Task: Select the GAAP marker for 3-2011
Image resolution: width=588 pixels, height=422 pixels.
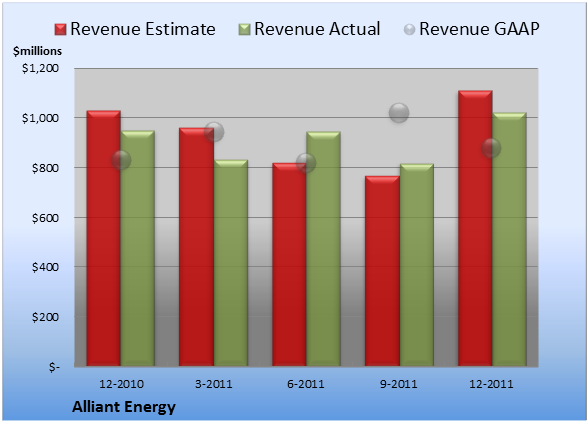Action: (x=214, y=132)
